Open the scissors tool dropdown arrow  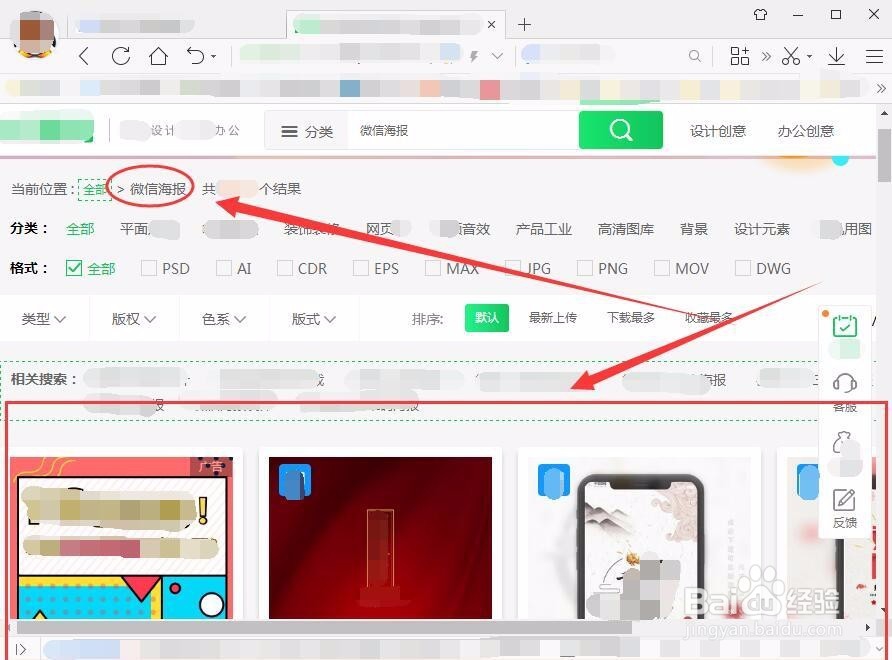[810, 56]
